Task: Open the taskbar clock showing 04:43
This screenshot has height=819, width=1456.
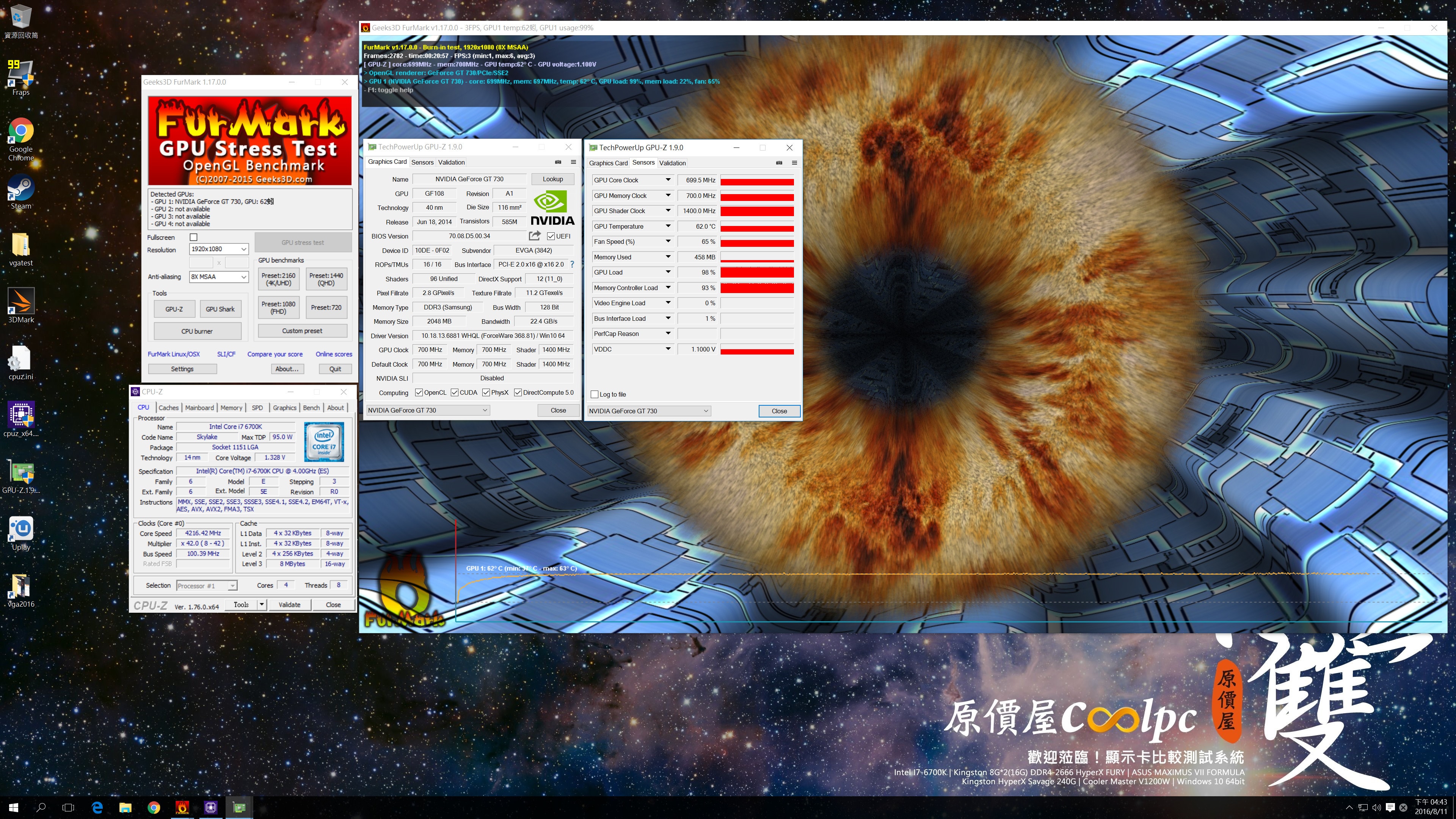Action: coord(1431,807)
